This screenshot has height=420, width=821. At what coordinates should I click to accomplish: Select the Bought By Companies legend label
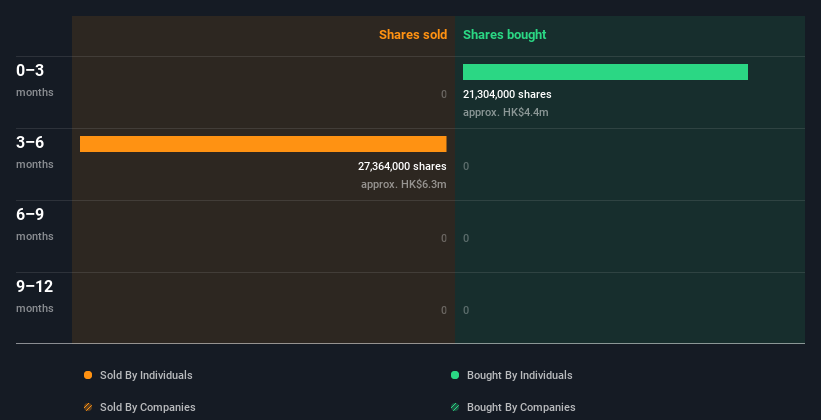point(521,407)
